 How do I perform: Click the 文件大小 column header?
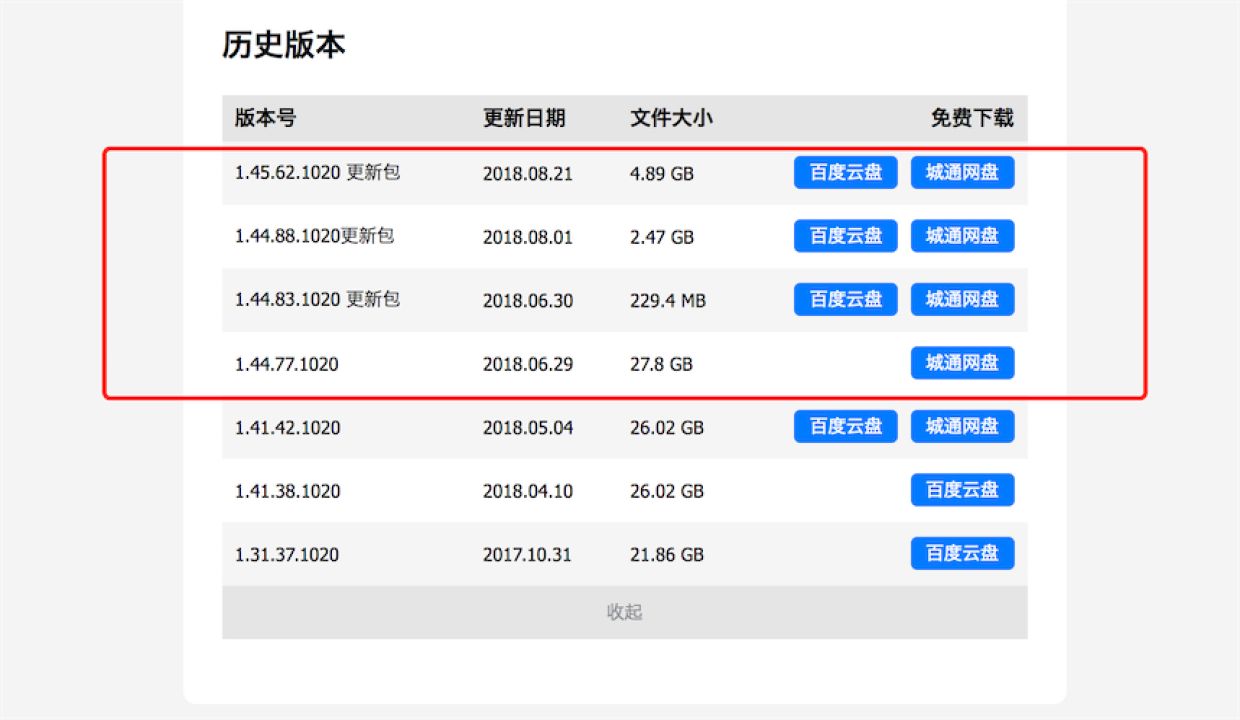pos(671,118)
